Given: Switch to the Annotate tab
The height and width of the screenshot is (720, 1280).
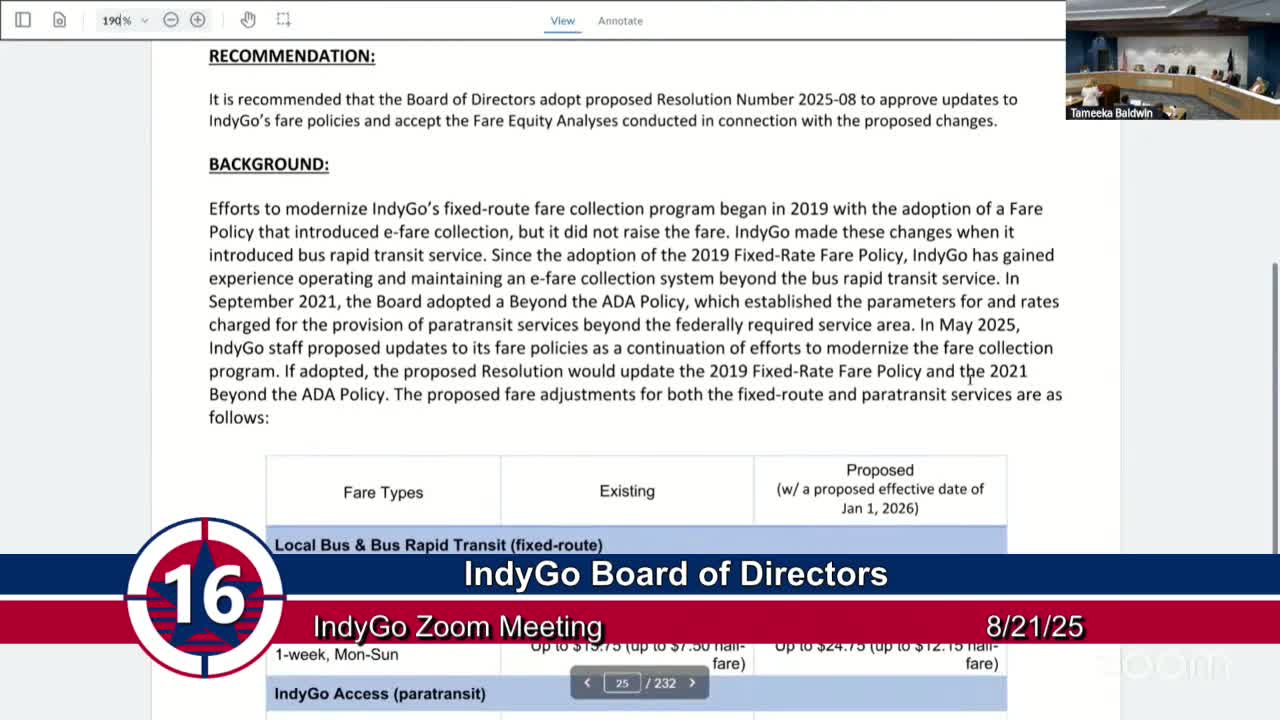Looking at the screenshot, I should [620, 20].
